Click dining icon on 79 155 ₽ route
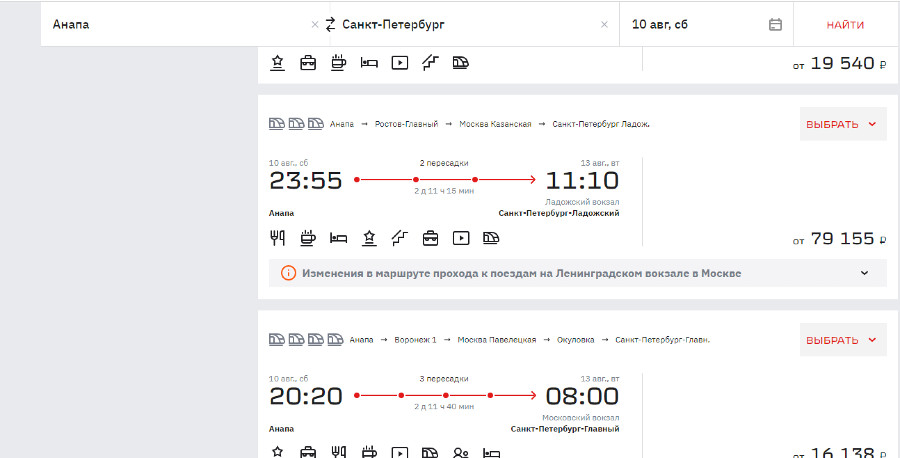Screen dimensions: 900x458 click(278, 238)
